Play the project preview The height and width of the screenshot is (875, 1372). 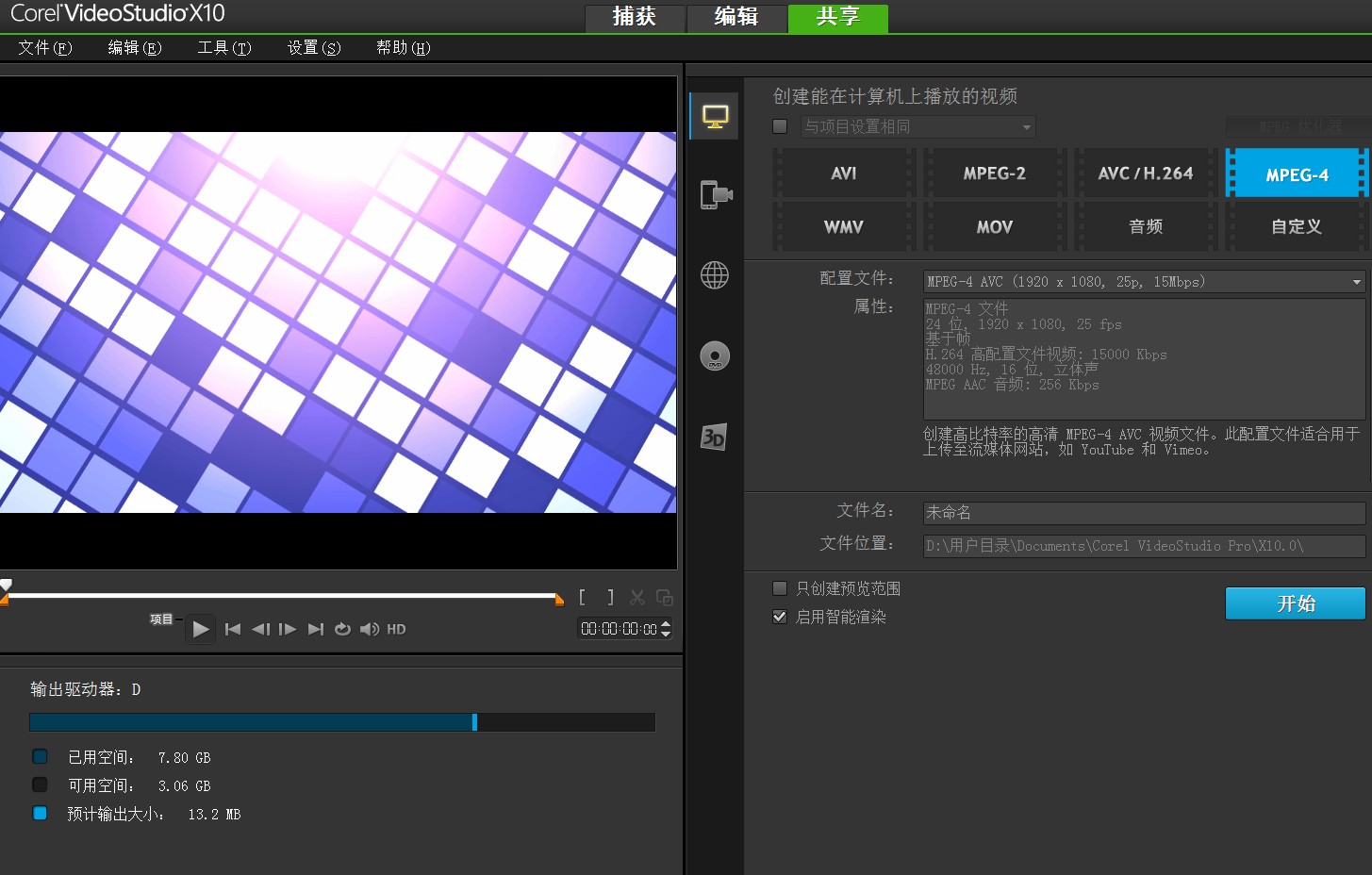point(201,629)
